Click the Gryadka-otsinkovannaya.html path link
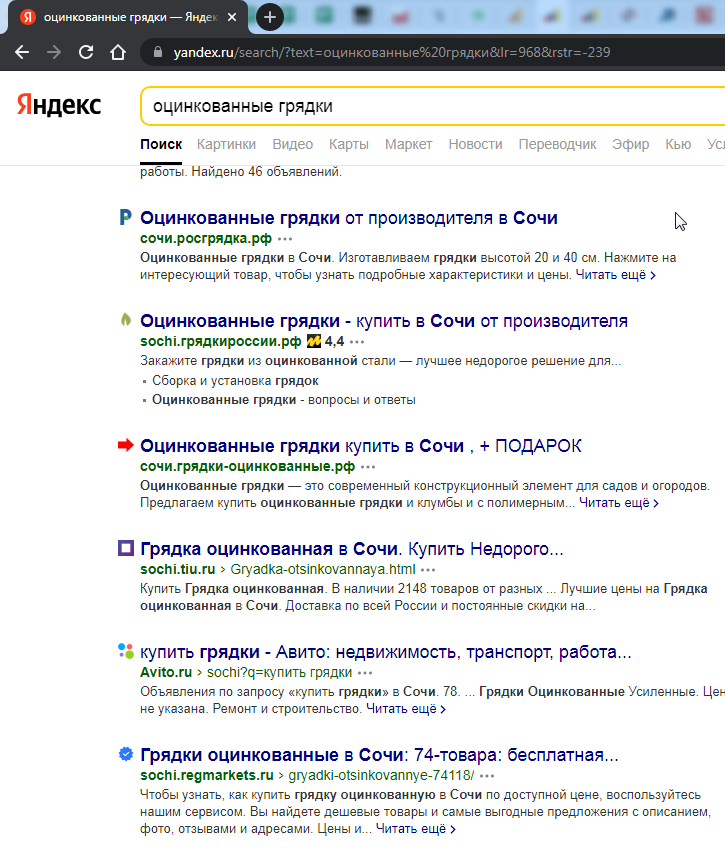Screen dimensions: 725x855 tap(323, 569)
